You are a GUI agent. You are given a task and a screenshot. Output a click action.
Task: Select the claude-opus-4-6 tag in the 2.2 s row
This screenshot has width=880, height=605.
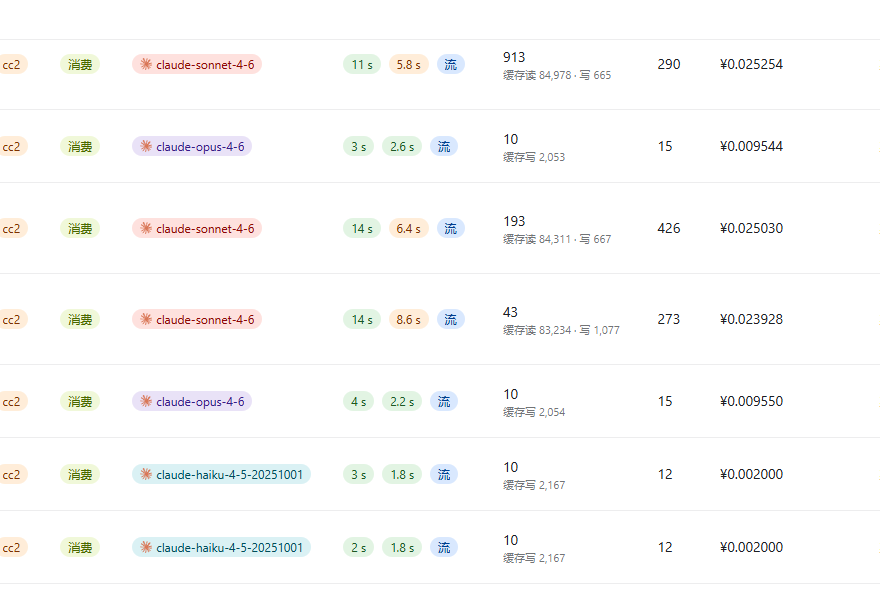[192, 401]
